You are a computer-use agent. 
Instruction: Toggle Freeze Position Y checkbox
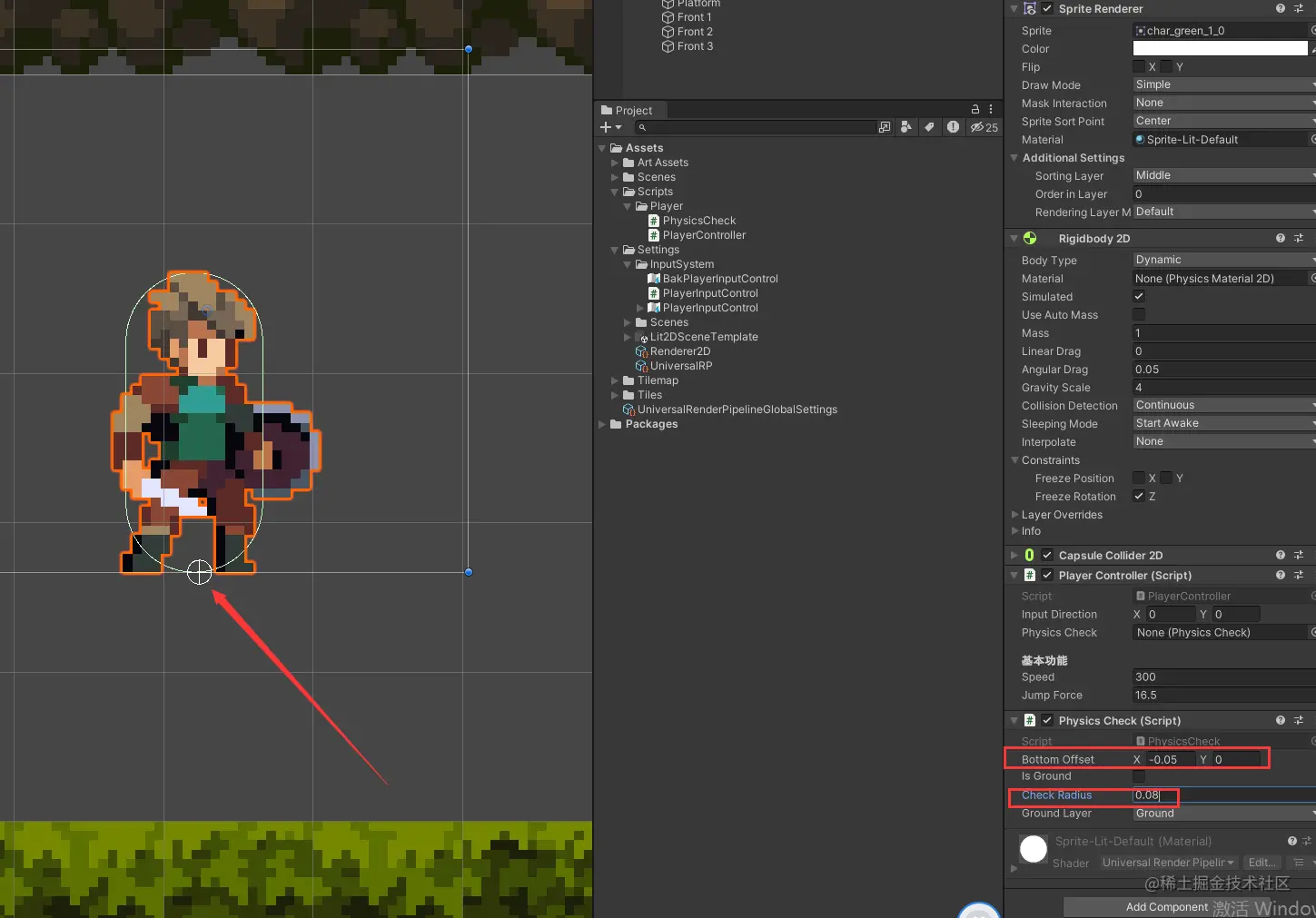[1166, 479]
